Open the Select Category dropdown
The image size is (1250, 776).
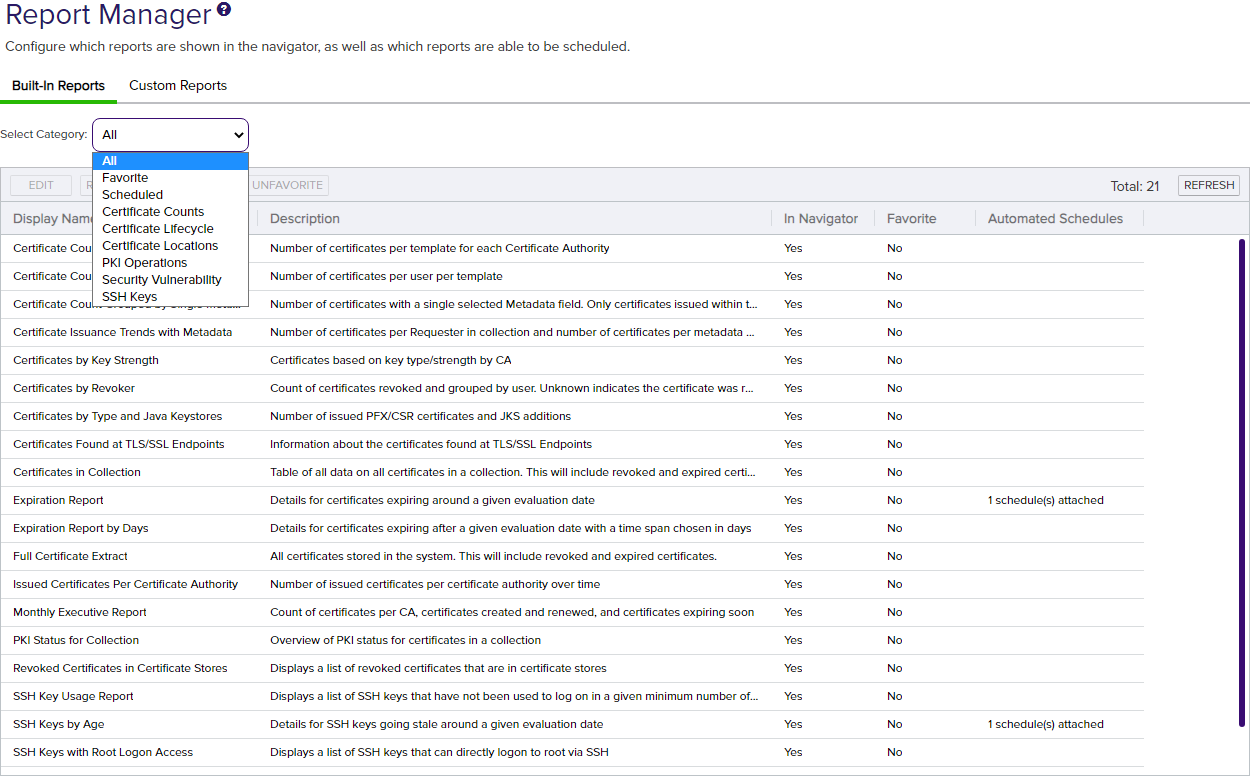(x=170, y=135)
